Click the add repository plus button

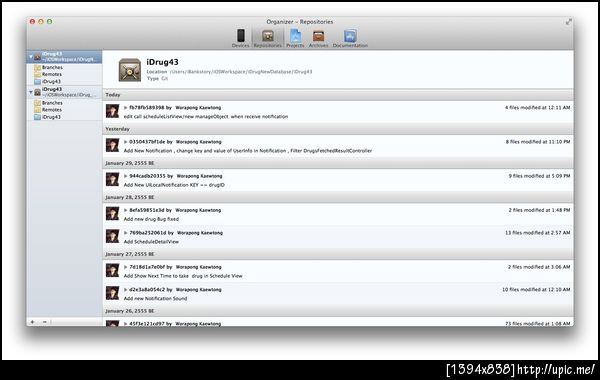pos(33,322)
